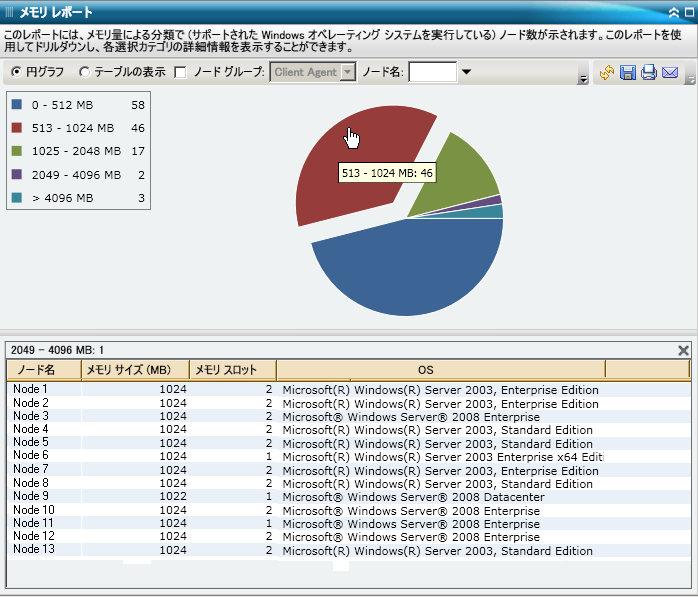Select the 円グラフ radio button
698x597 pixels.
[x=17, y=72]
